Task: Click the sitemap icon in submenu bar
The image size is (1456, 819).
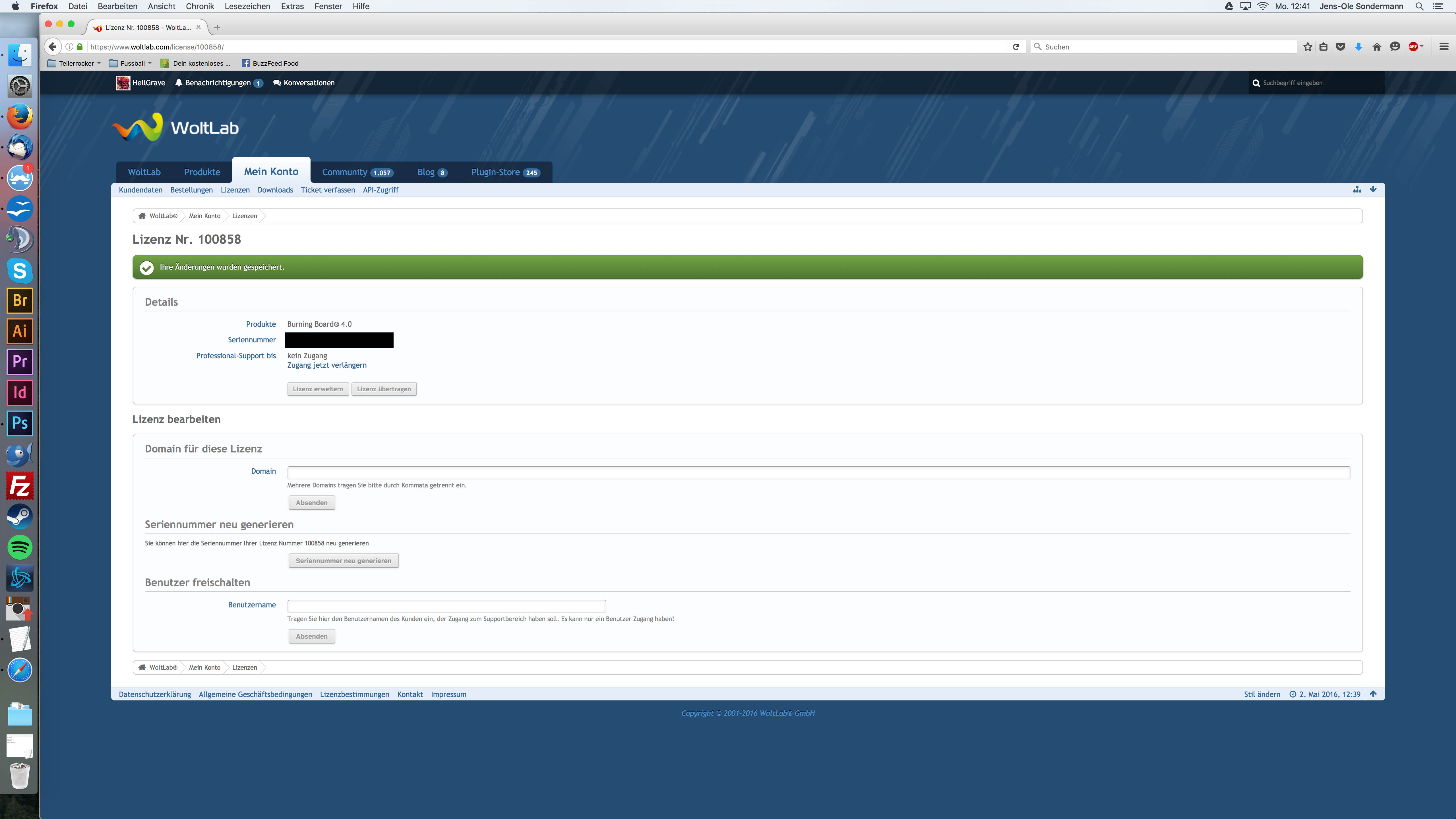Action: pyautogui.click(x=1356, y=189)
